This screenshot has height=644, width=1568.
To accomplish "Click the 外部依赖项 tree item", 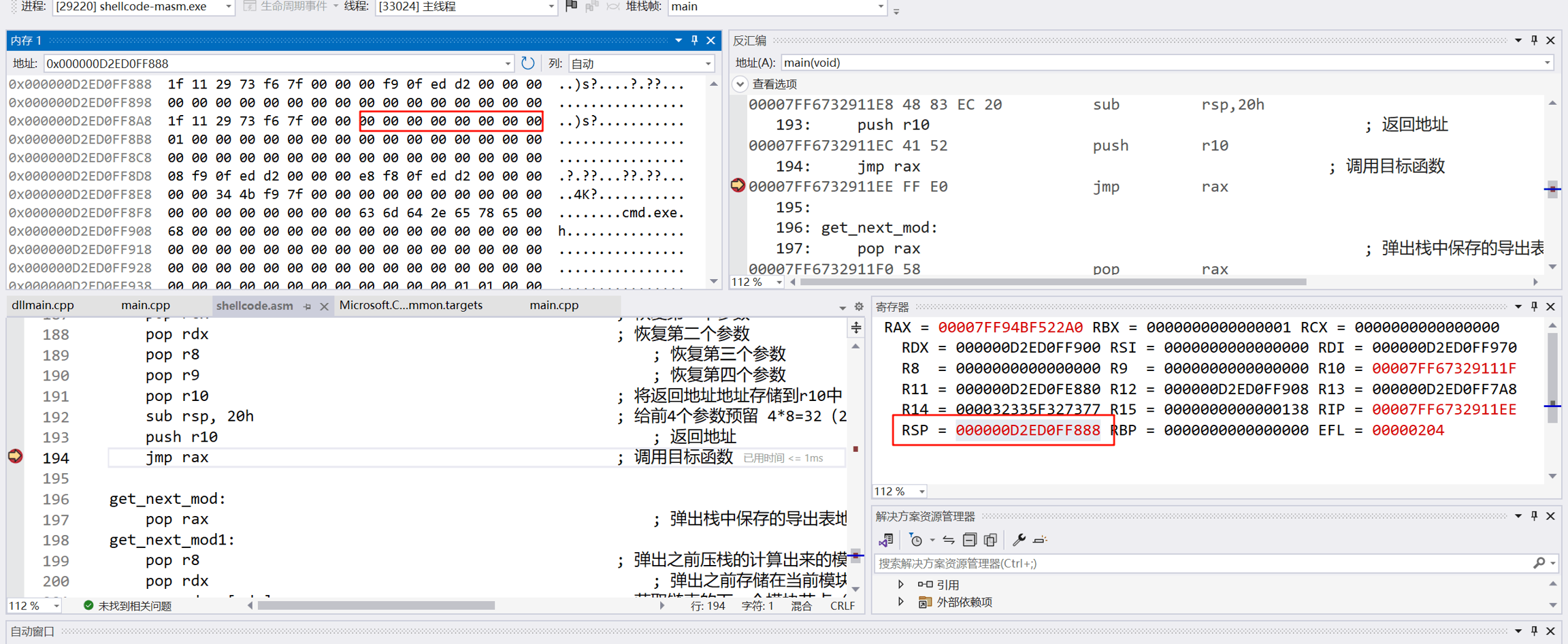I will [x=964, y=602].
